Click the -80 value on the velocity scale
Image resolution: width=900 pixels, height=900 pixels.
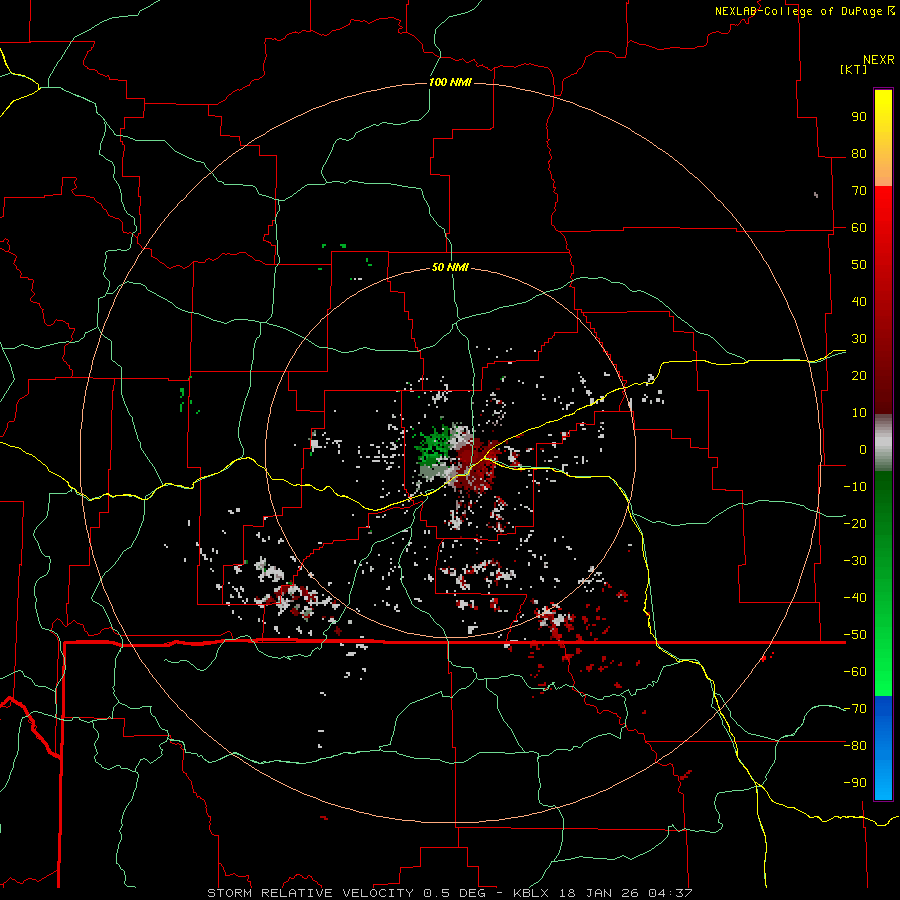[855, 746]
